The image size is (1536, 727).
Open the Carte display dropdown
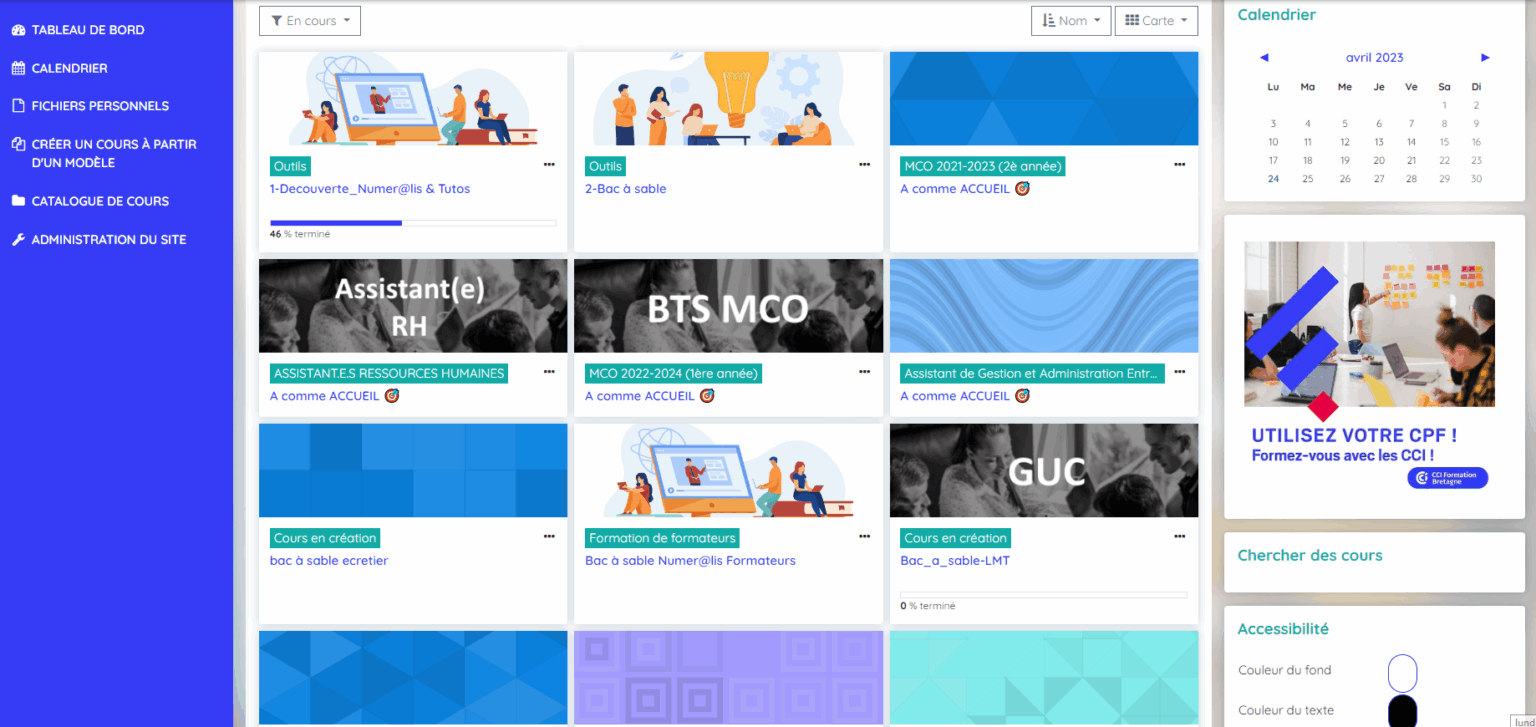1156,19
